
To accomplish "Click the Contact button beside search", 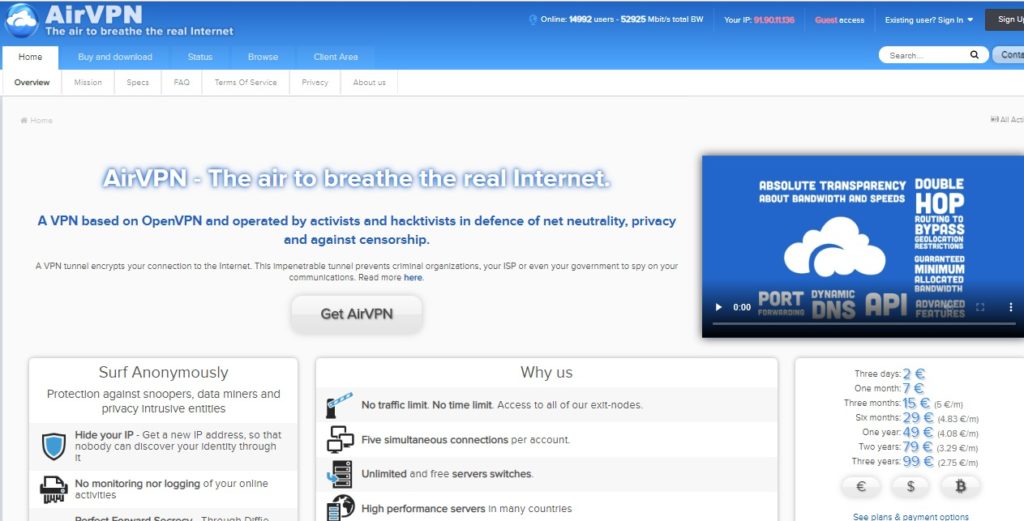I will 1009,55.
